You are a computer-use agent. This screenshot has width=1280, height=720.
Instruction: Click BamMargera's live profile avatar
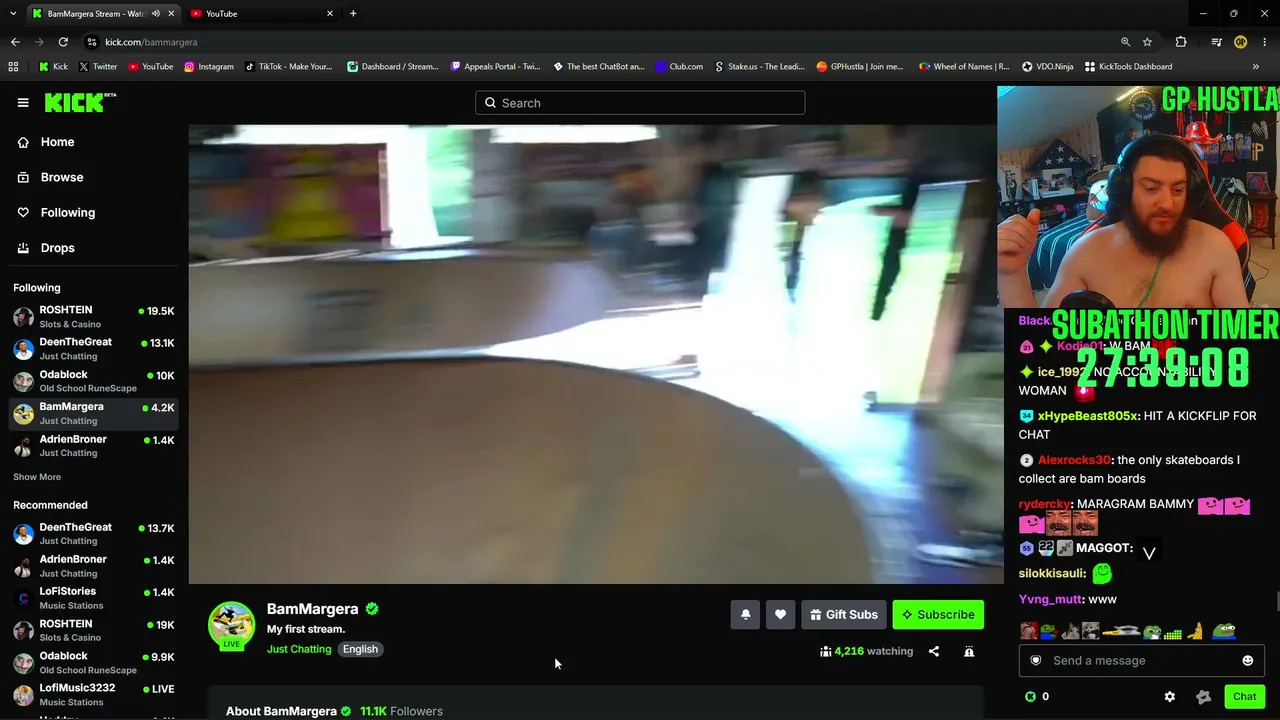tap(231, 626)
